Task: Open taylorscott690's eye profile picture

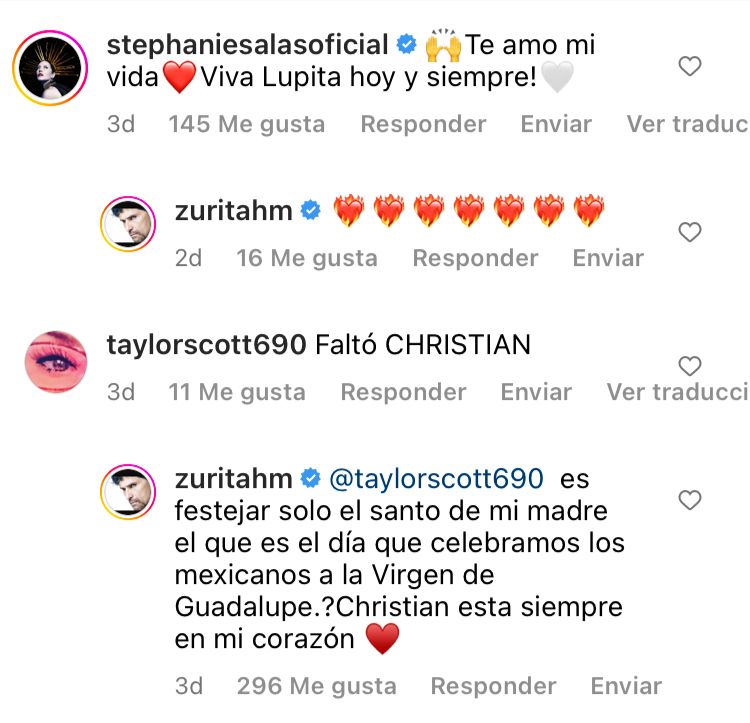Action: [x=56, y=362]
